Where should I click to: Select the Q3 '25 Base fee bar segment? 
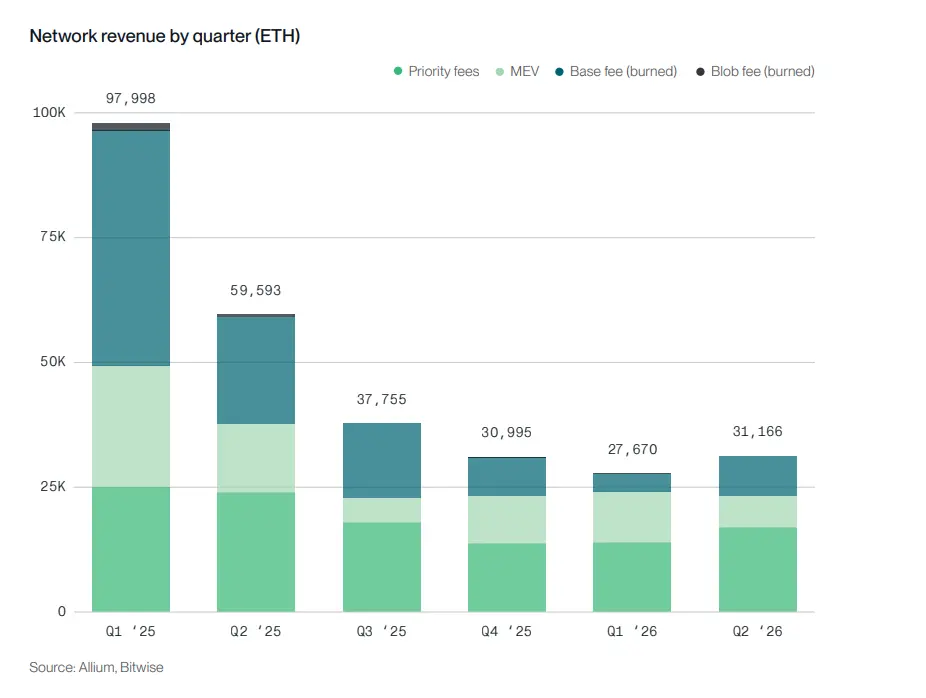[382, 461]
